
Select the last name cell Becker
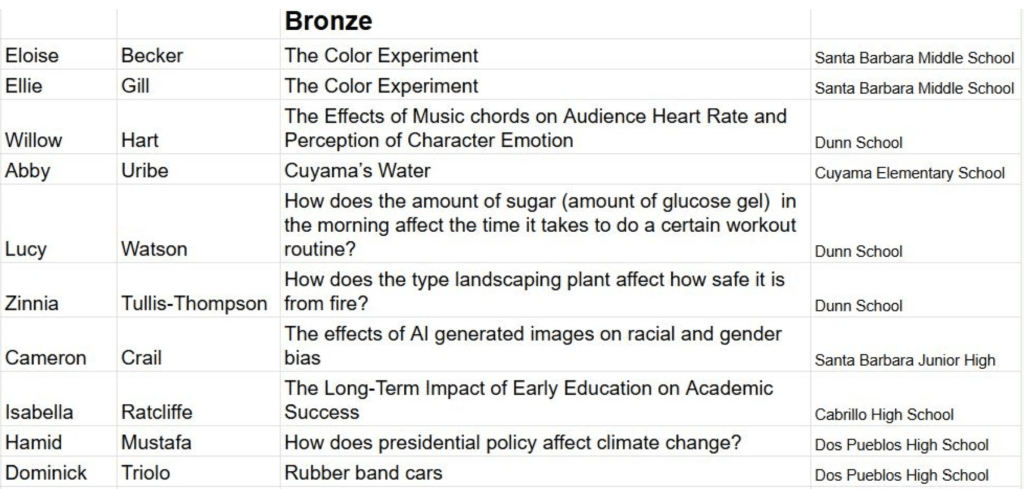point(152,56)
